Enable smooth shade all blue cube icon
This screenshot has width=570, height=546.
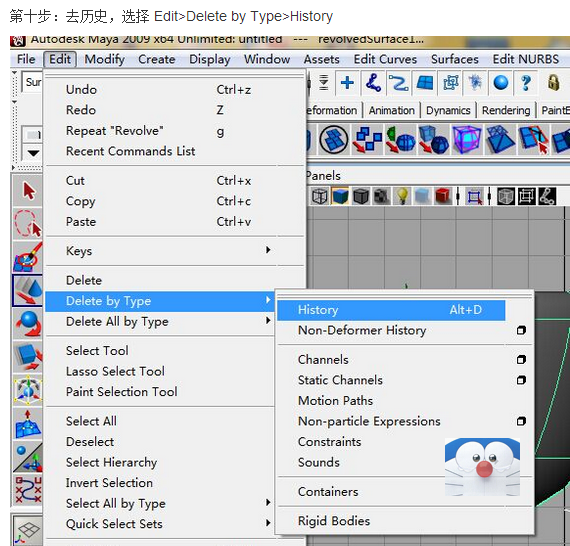click(x=340, y=197)
